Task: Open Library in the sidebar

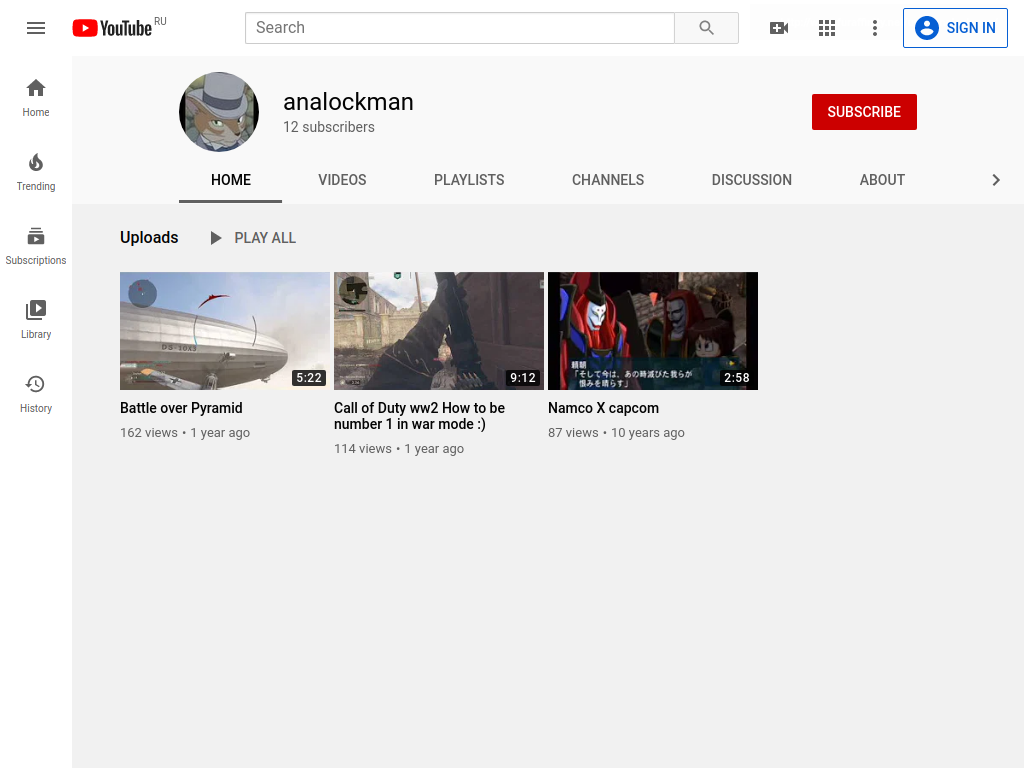Action: [x=36, y=320]
